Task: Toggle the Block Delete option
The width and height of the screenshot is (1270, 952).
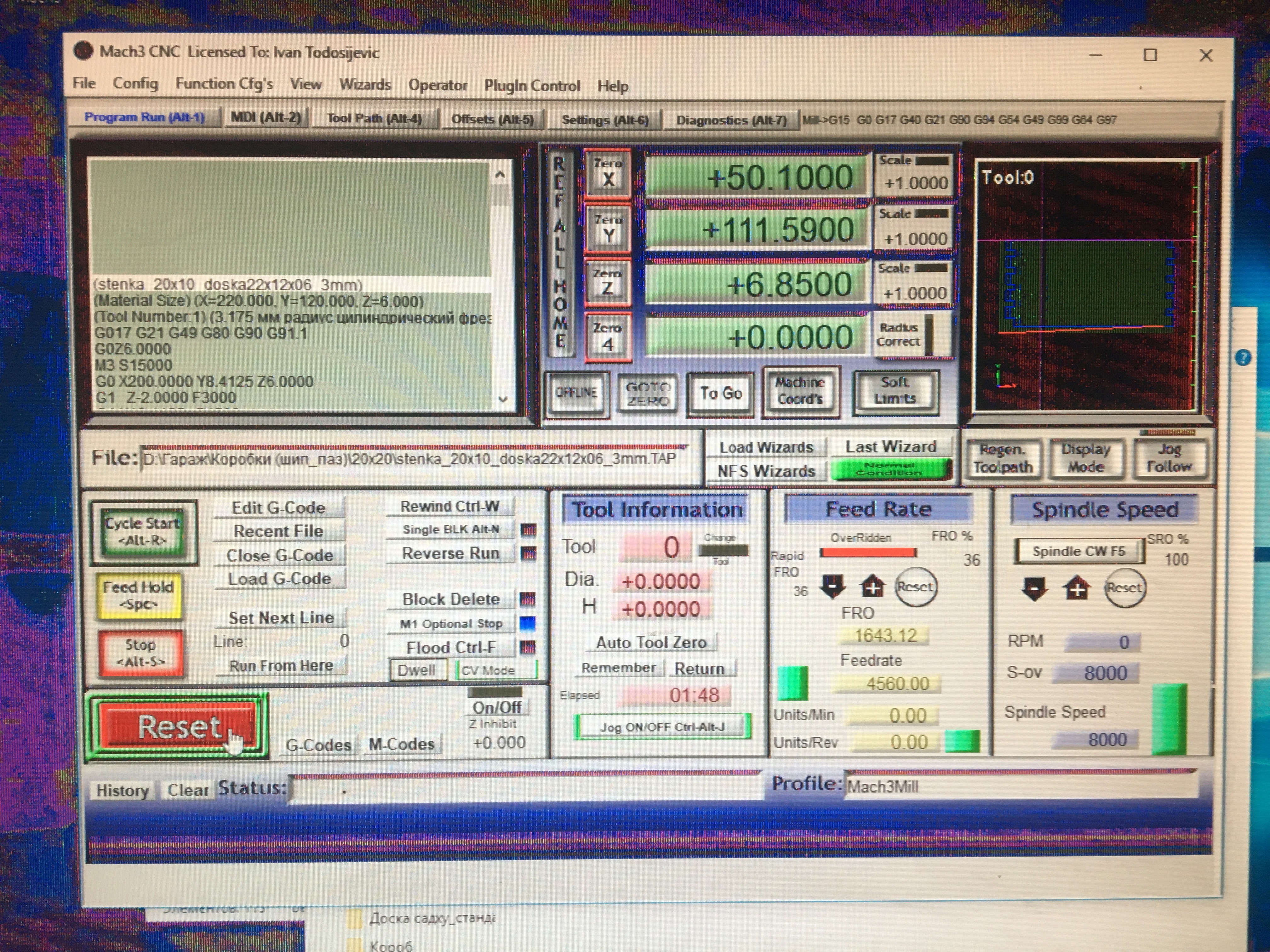Action: point(451,599)
